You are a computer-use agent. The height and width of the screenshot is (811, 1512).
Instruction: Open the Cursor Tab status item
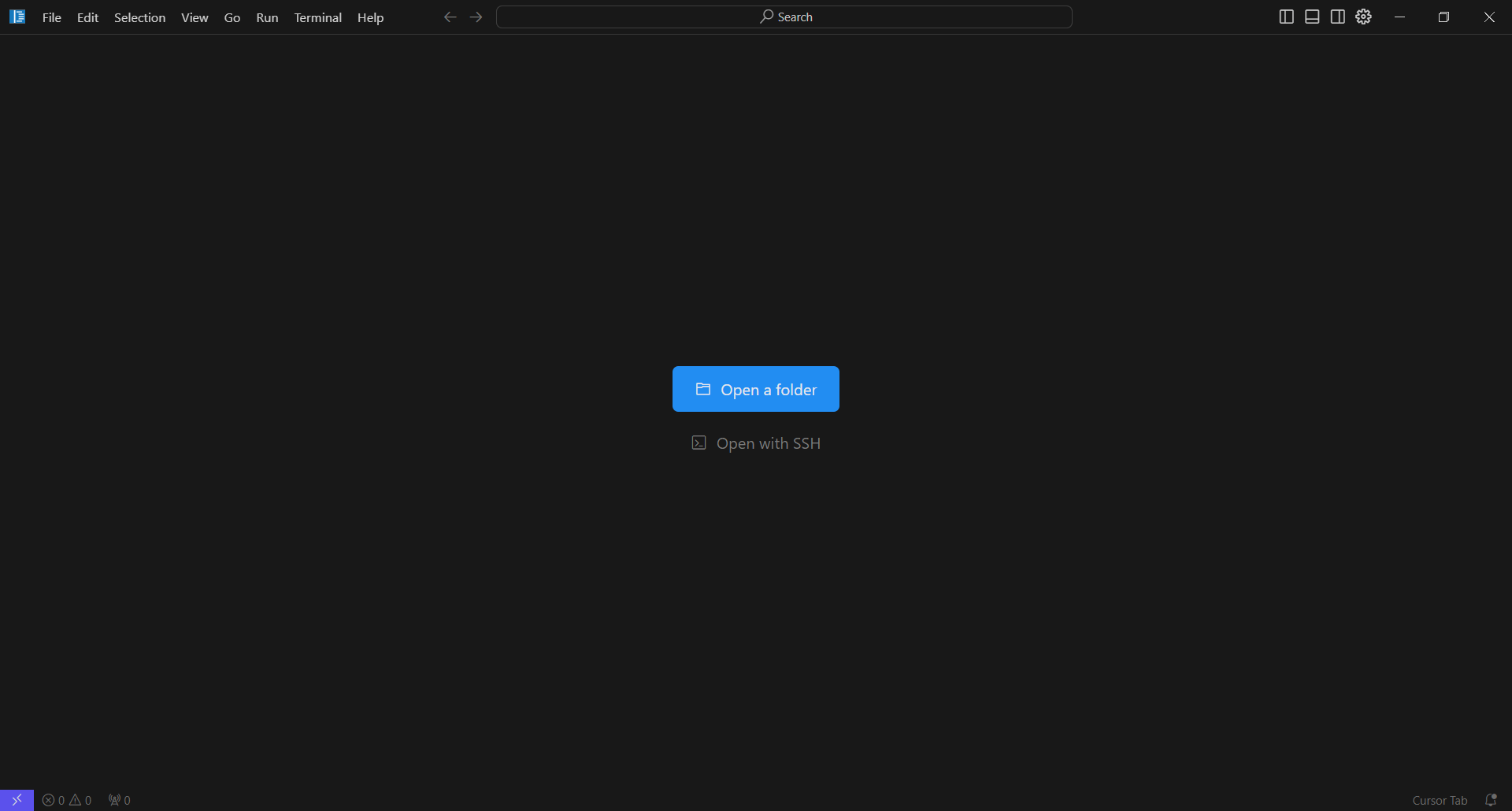coord(1440,800)
